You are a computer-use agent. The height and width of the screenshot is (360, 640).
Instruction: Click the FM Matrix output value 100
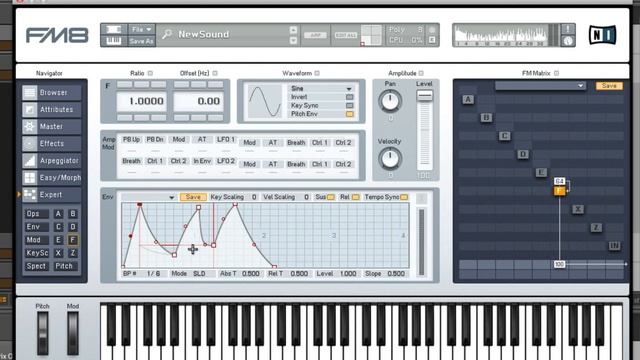pyautogui.click(x=559, y=264)
